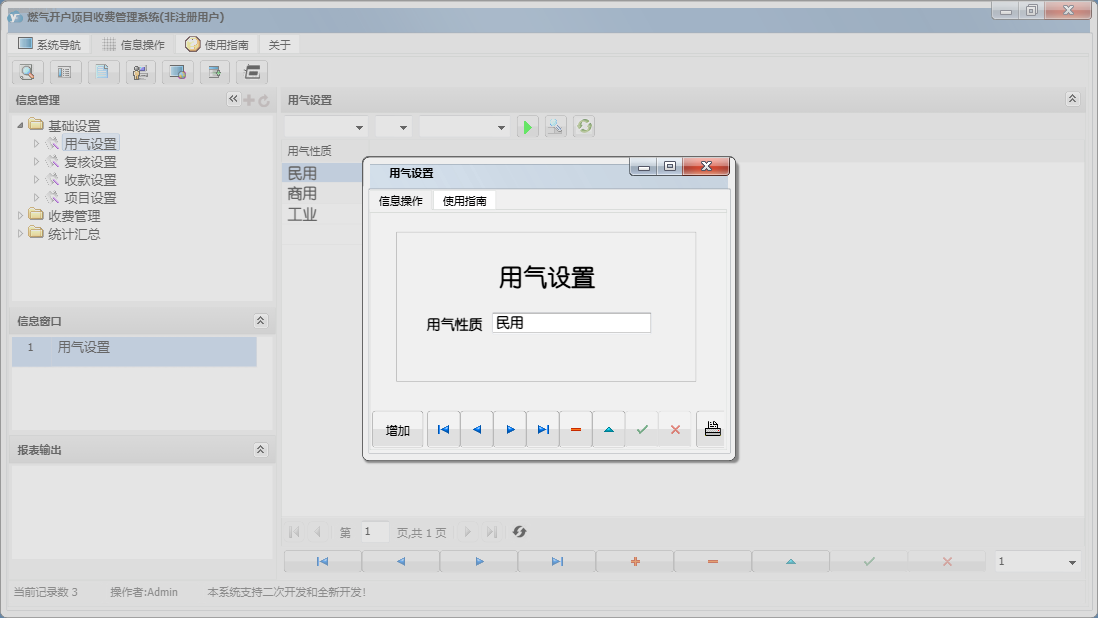1098x618 pixels.
Task: Click the green run/execute arrow icon
Action: coord(527,126)
